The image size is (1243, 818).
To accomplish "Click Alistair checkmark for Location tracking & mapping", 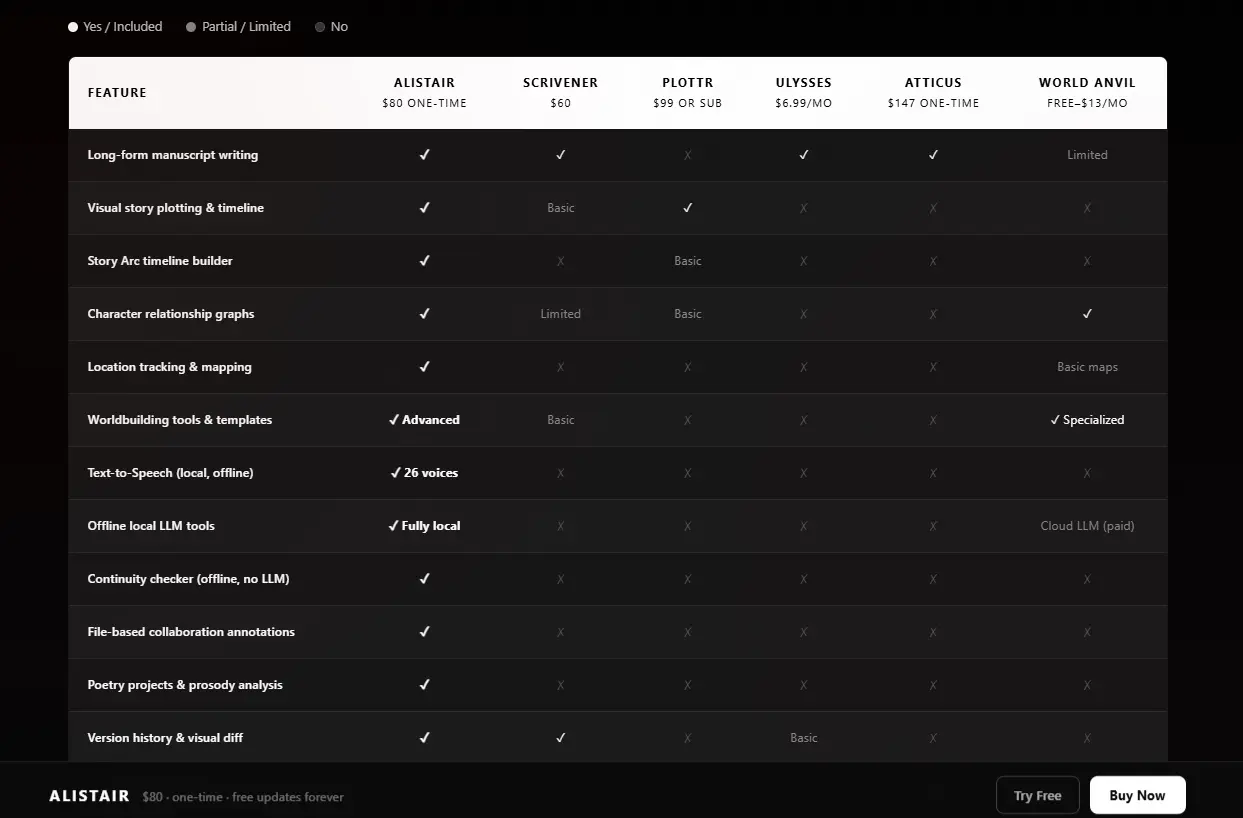I will (424, 367).
